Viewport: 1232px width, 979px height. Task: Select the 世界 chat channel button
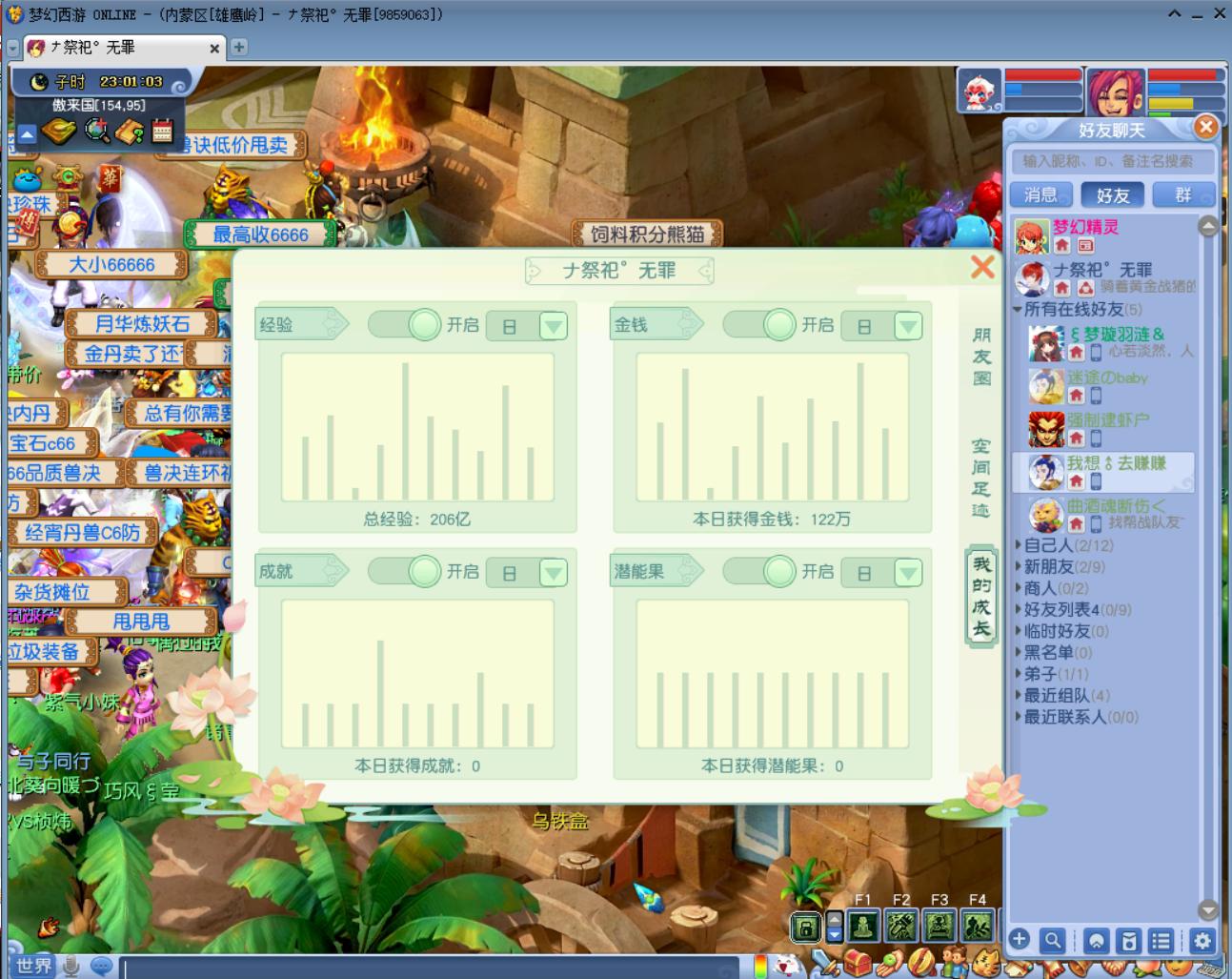[33, 966]
